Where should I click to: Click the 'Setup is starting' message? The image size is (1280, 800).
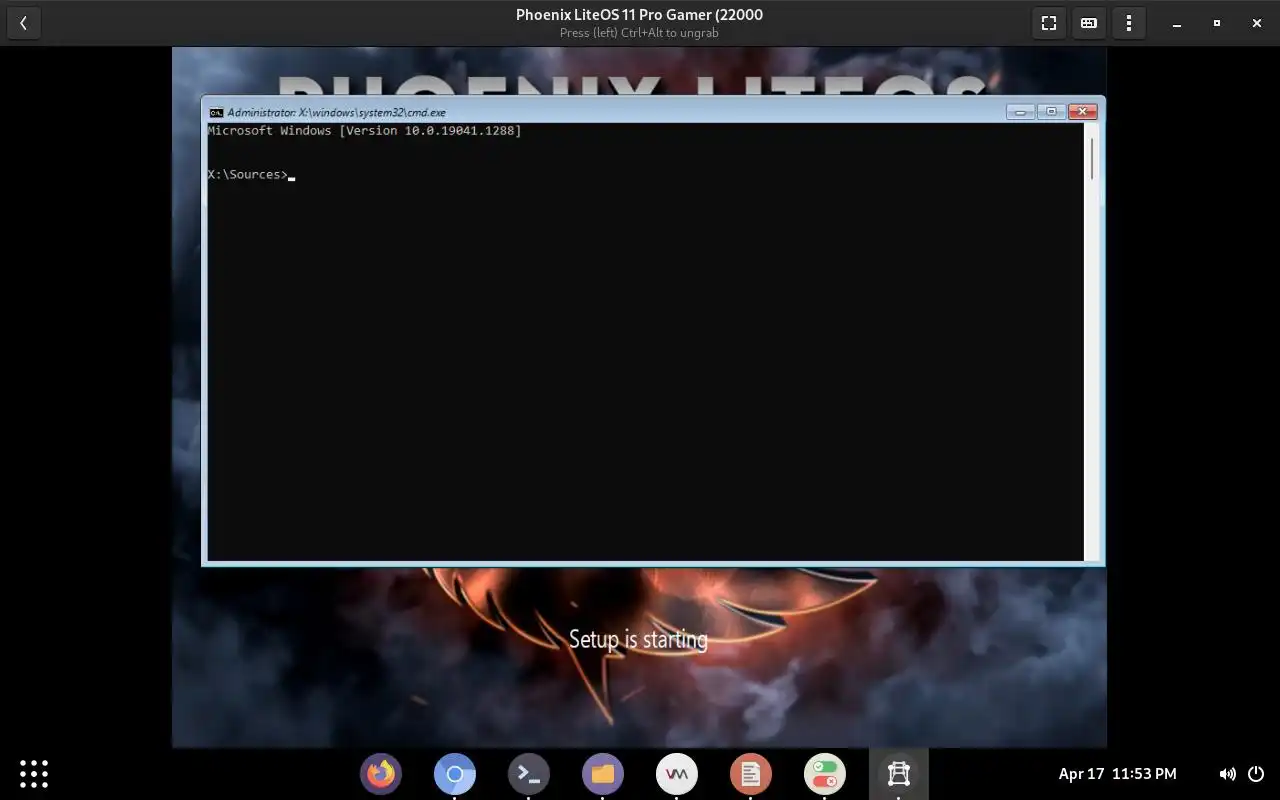(638, 639)
